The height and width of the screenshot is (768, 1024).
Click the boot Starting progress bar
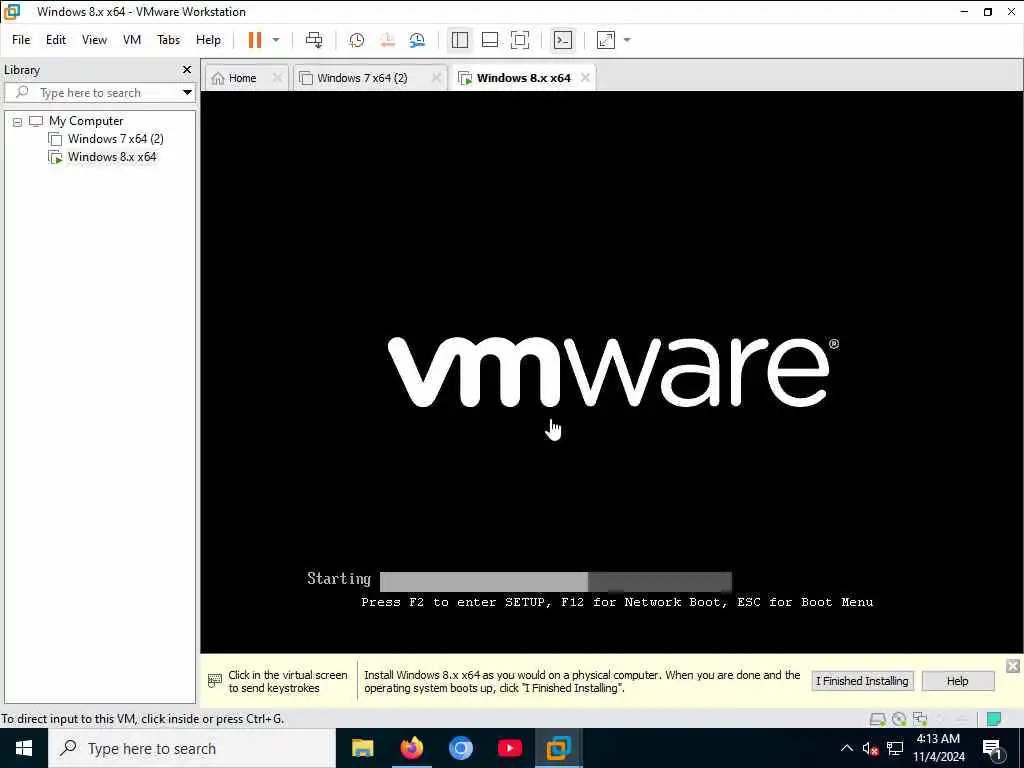(x=556, y=581)
